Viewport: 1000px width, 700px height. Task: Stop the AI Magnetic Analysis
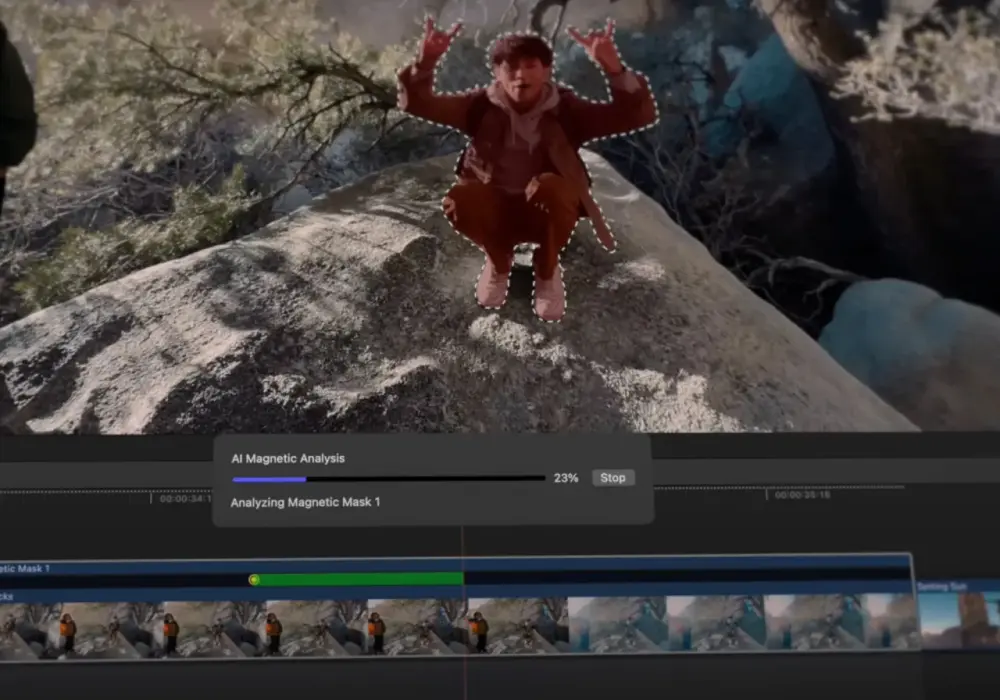tap(613, 478)
